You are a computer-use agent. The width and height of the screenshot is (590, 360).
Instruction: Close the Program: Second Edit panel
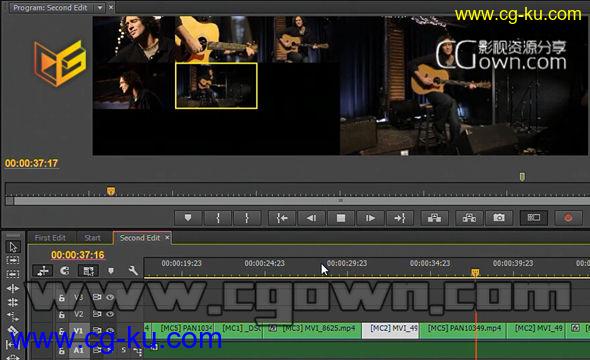pos(111,7)
